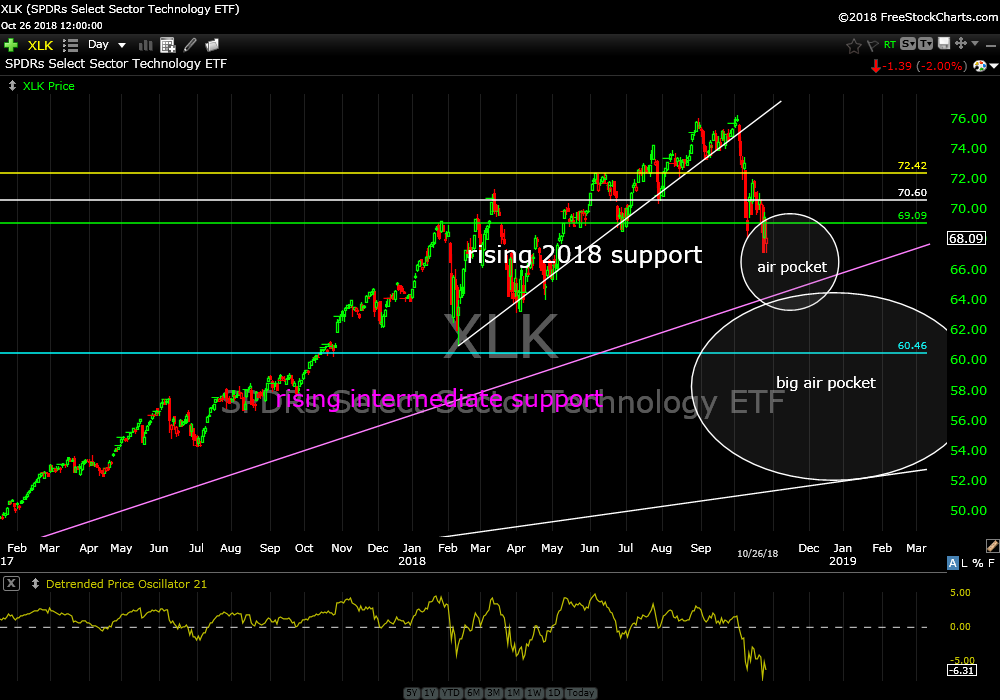Click the green plus add symbol icon

[x=11, y=45]
